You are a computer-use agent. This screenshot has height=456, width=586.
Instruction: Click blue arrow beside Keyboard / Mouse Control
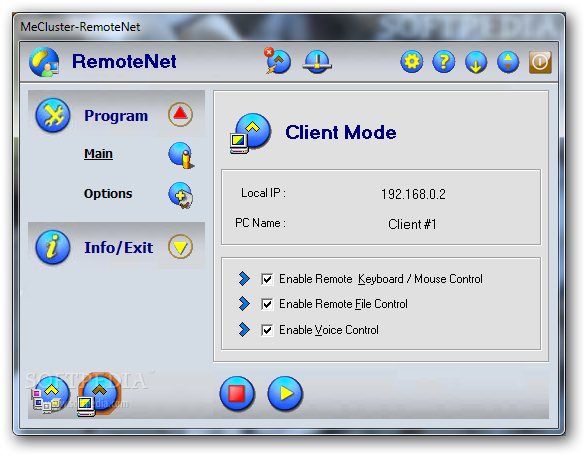tap(244, 278)
